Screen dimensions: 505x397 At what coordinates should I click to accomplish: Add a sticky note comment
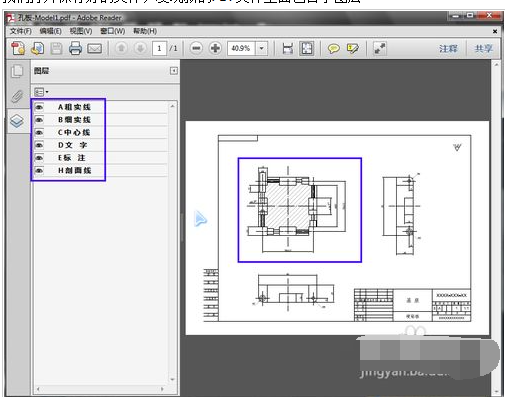(x=333, y=49)
